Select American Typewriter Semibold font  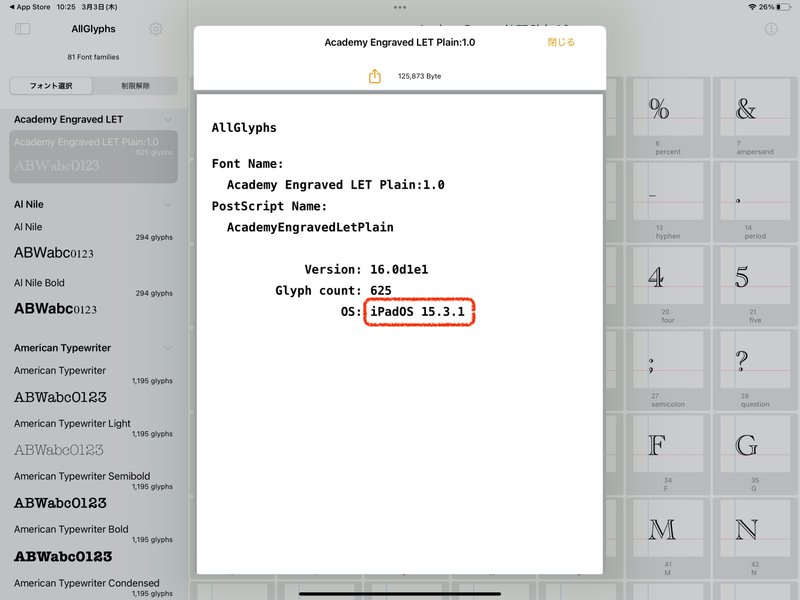click(93, 491)
